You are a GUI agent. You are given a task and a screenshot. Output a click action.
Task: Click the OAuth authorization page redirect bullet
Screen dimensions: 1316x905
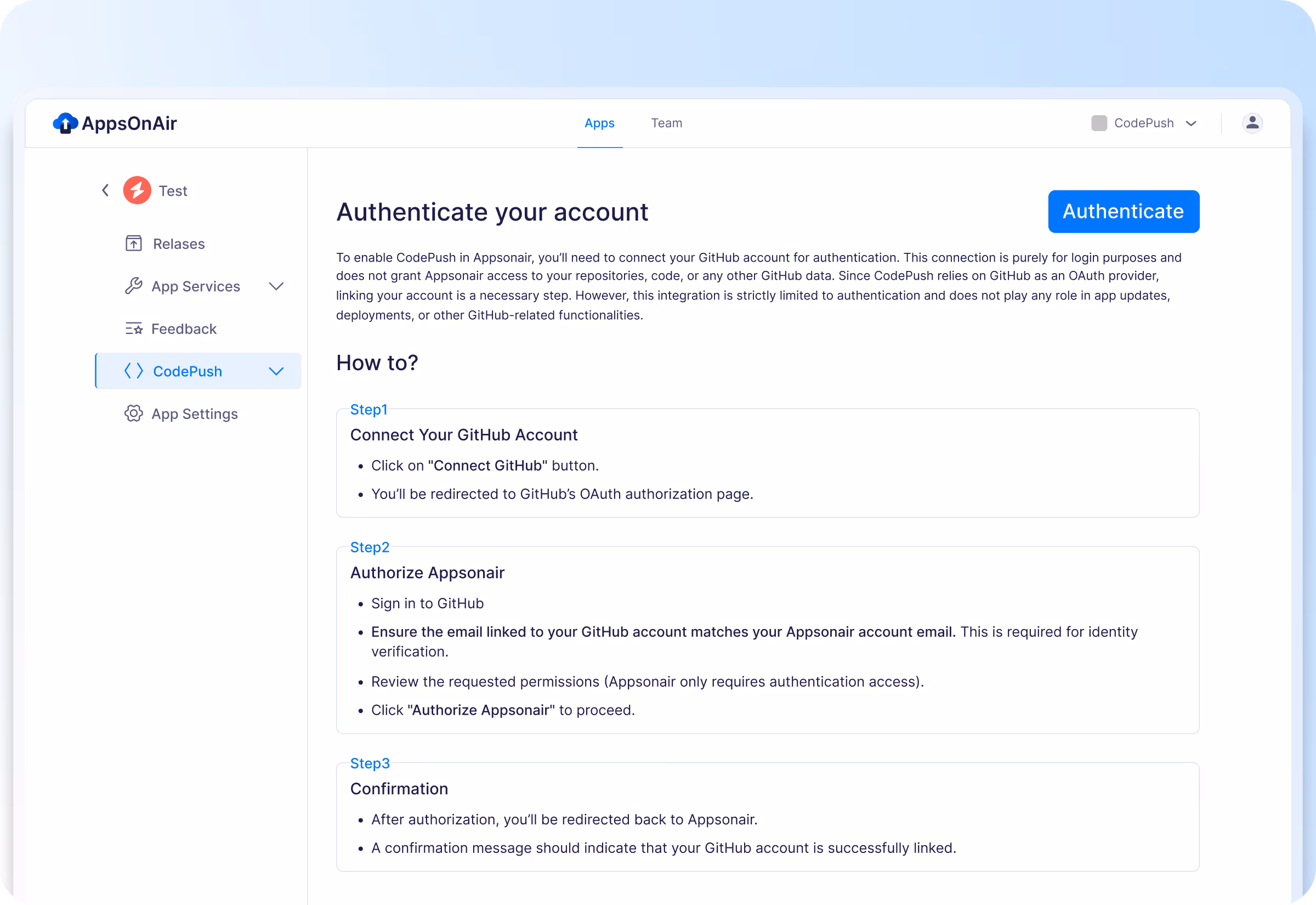pos(561,494)
